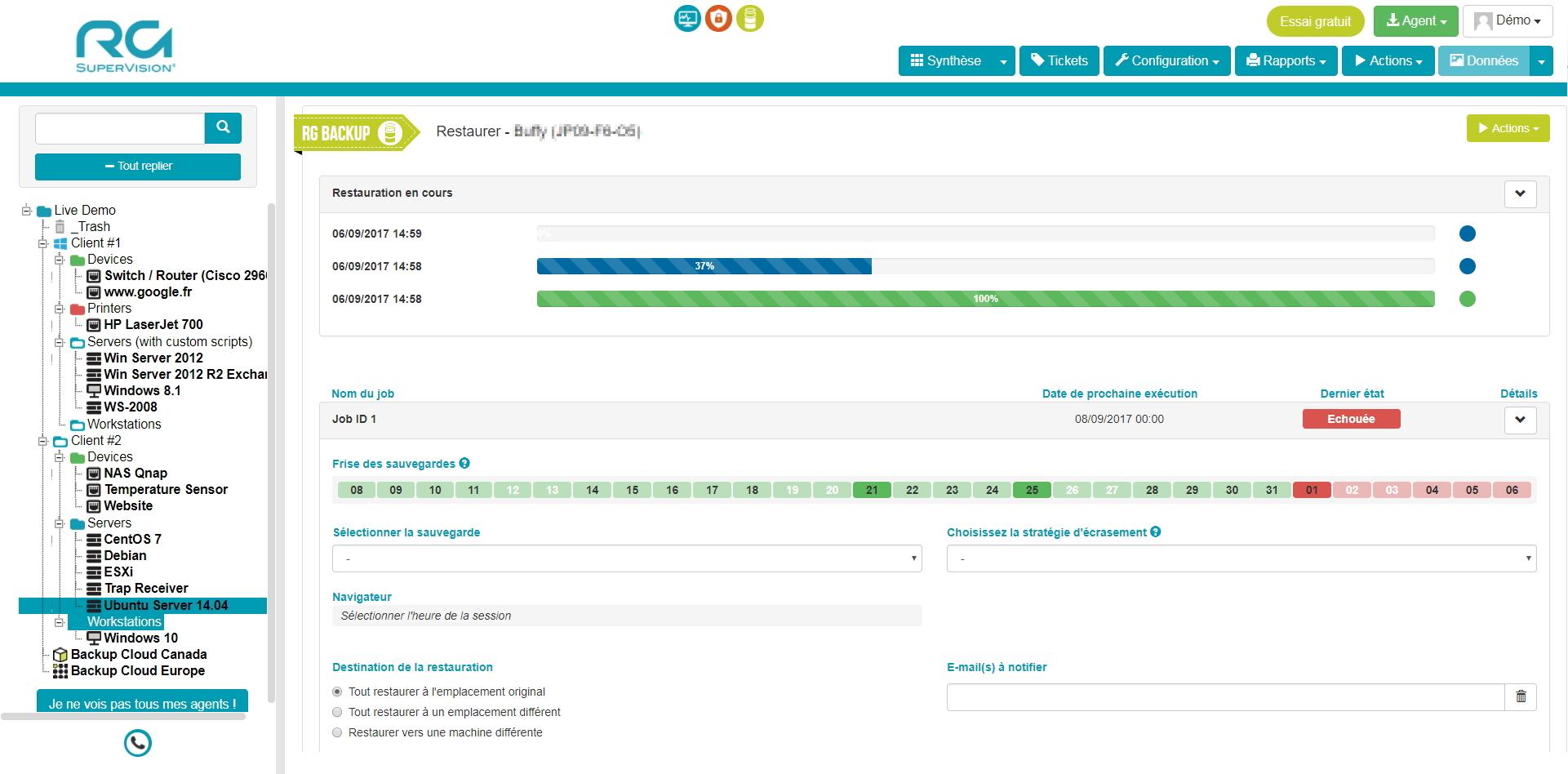Click CentOS 7 server icon
The height and width of the screenshot is (774, 1568).
point(94,540)
